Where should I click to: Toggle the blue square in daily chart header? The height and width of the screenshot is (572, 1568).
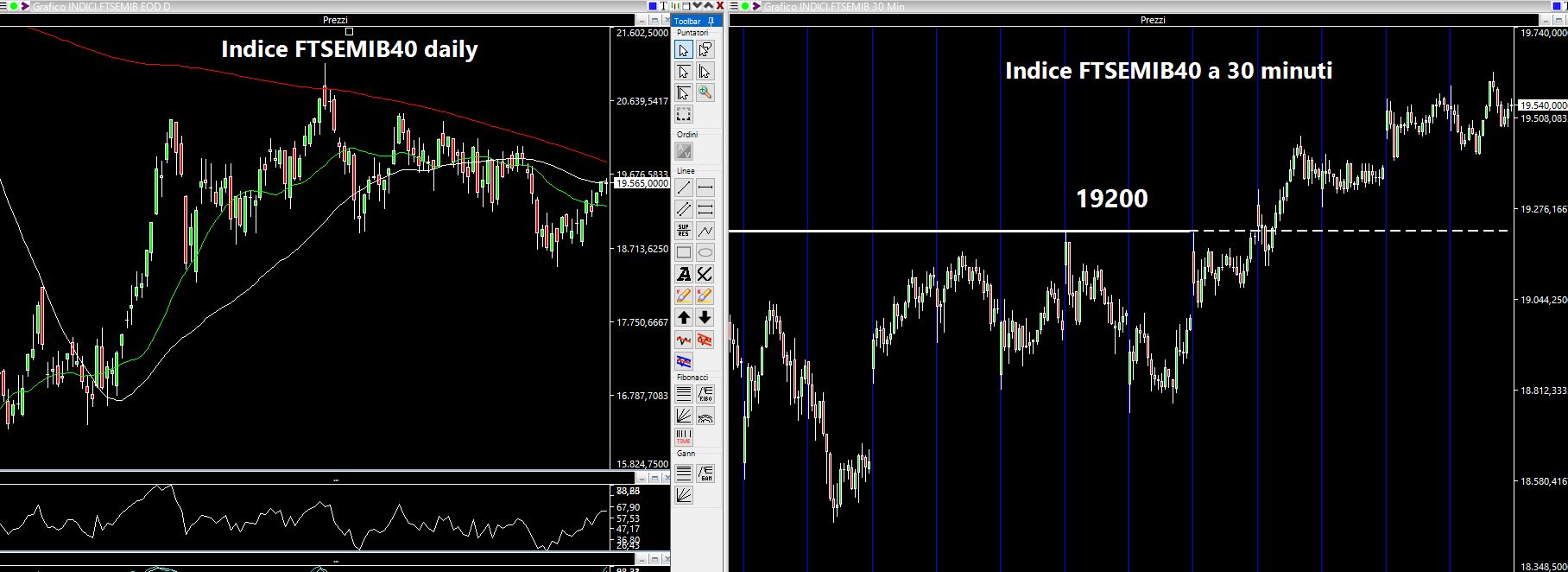tap(652, 6)
